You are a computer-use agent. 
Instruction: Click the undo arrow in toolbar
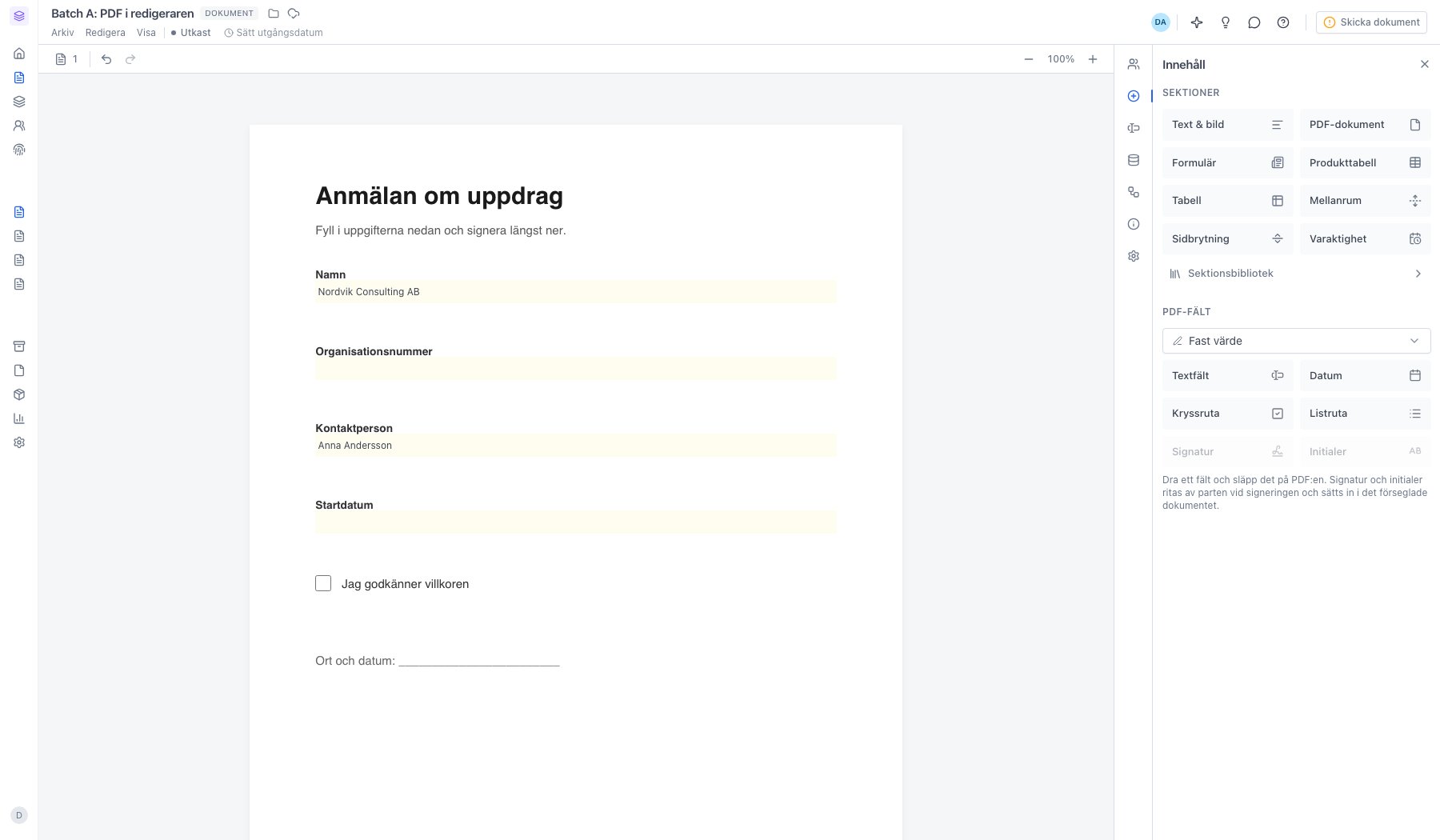pyautogui.click(x=106, y=59)
